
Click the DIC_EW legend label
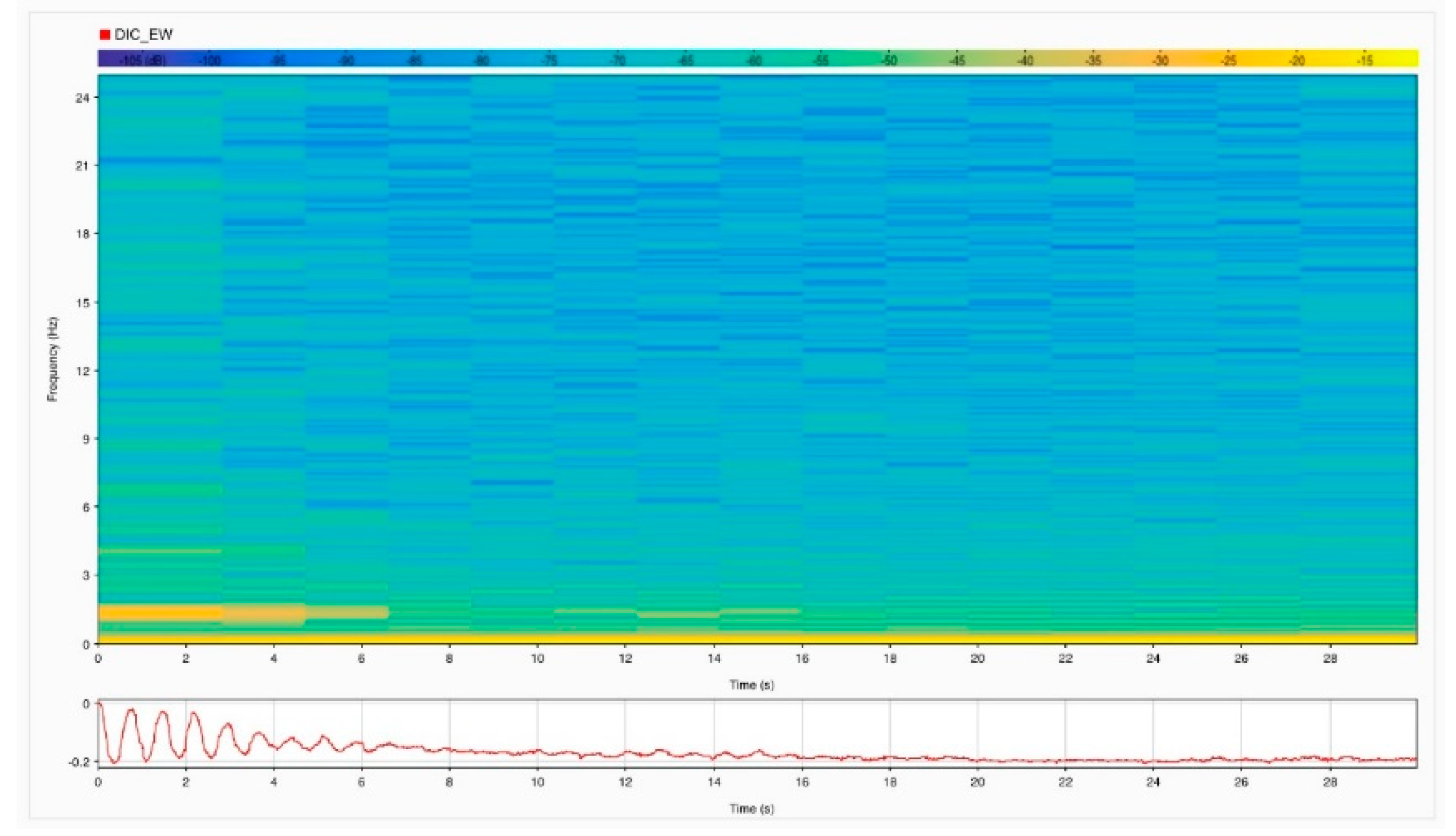tap(144, 34)
